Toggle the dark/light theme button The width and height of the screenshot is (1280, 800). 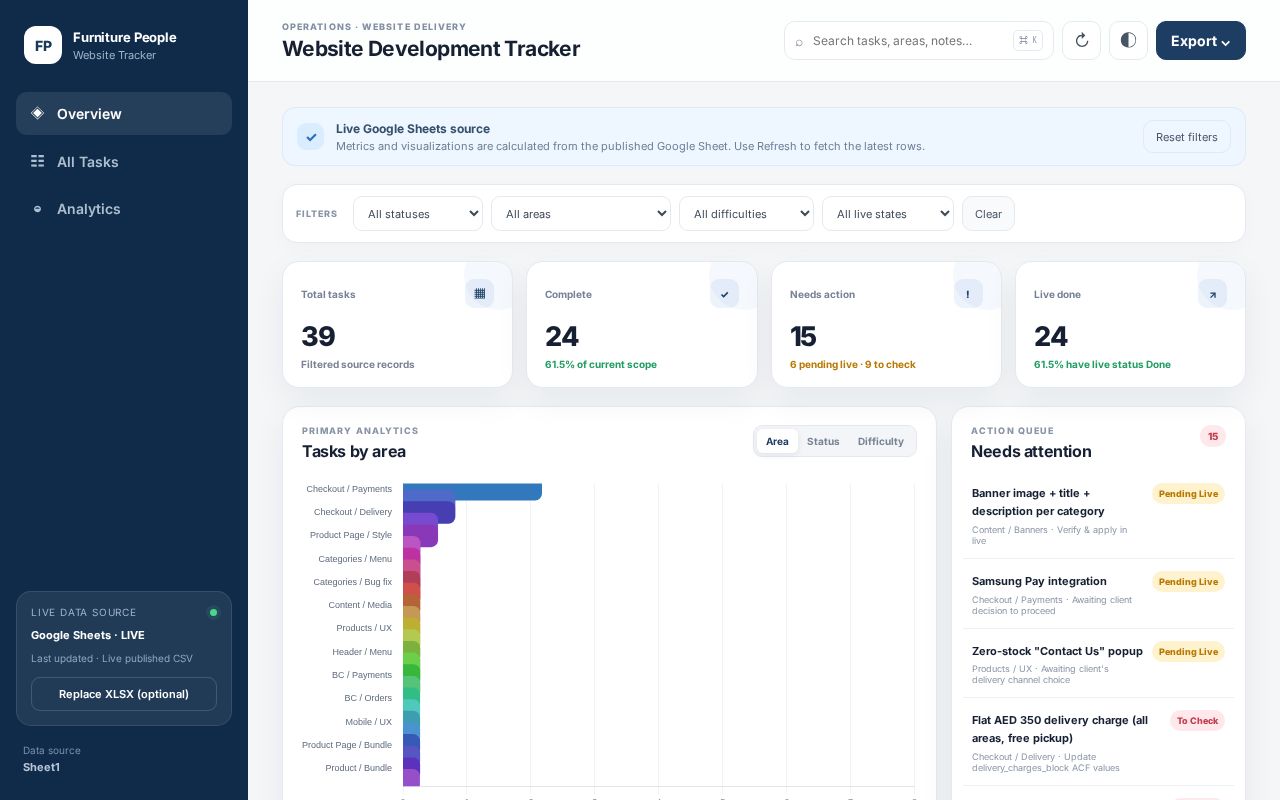tap(1128, 40)
